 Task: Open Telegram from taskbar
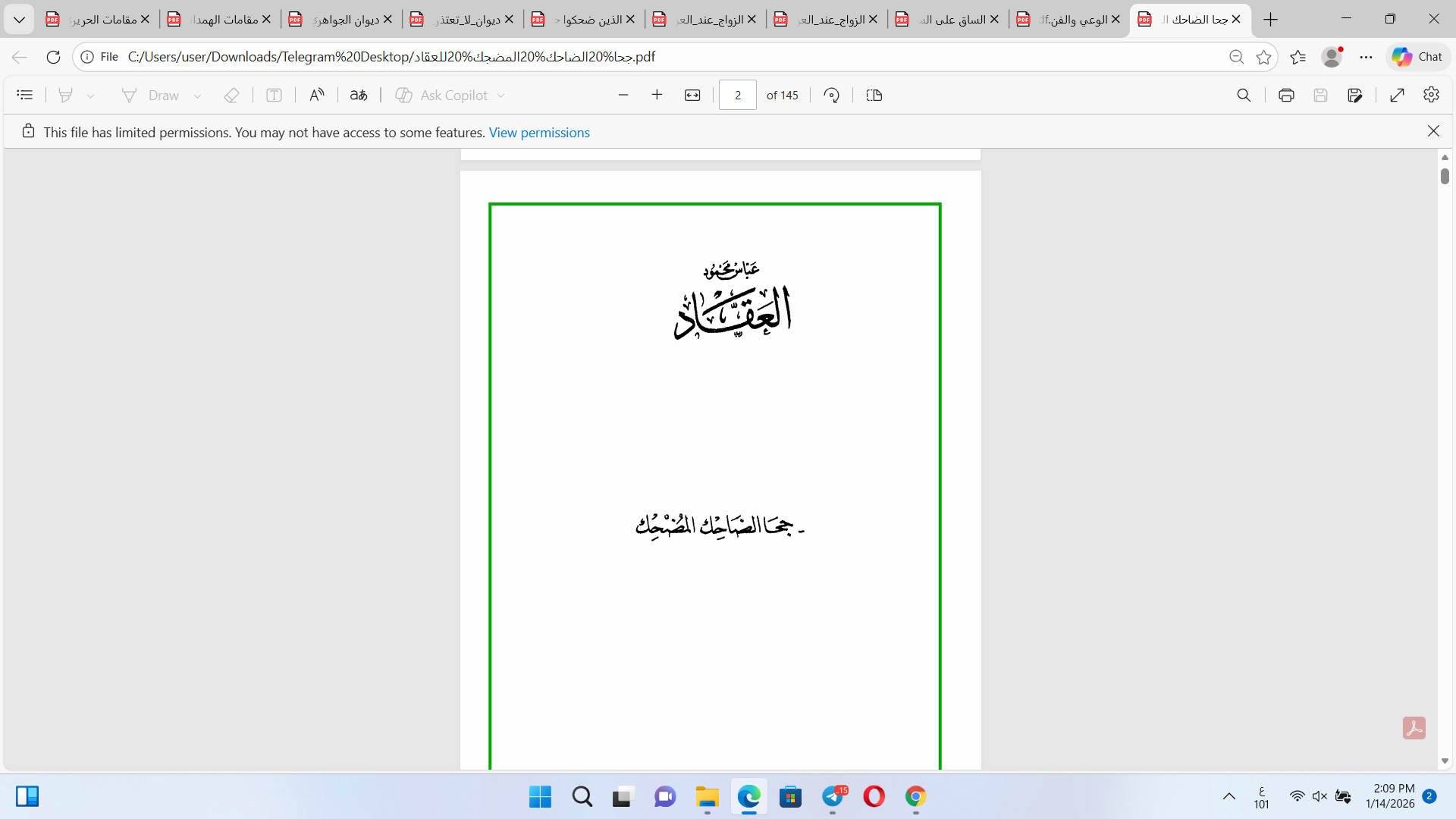click(x=833, y=796)
